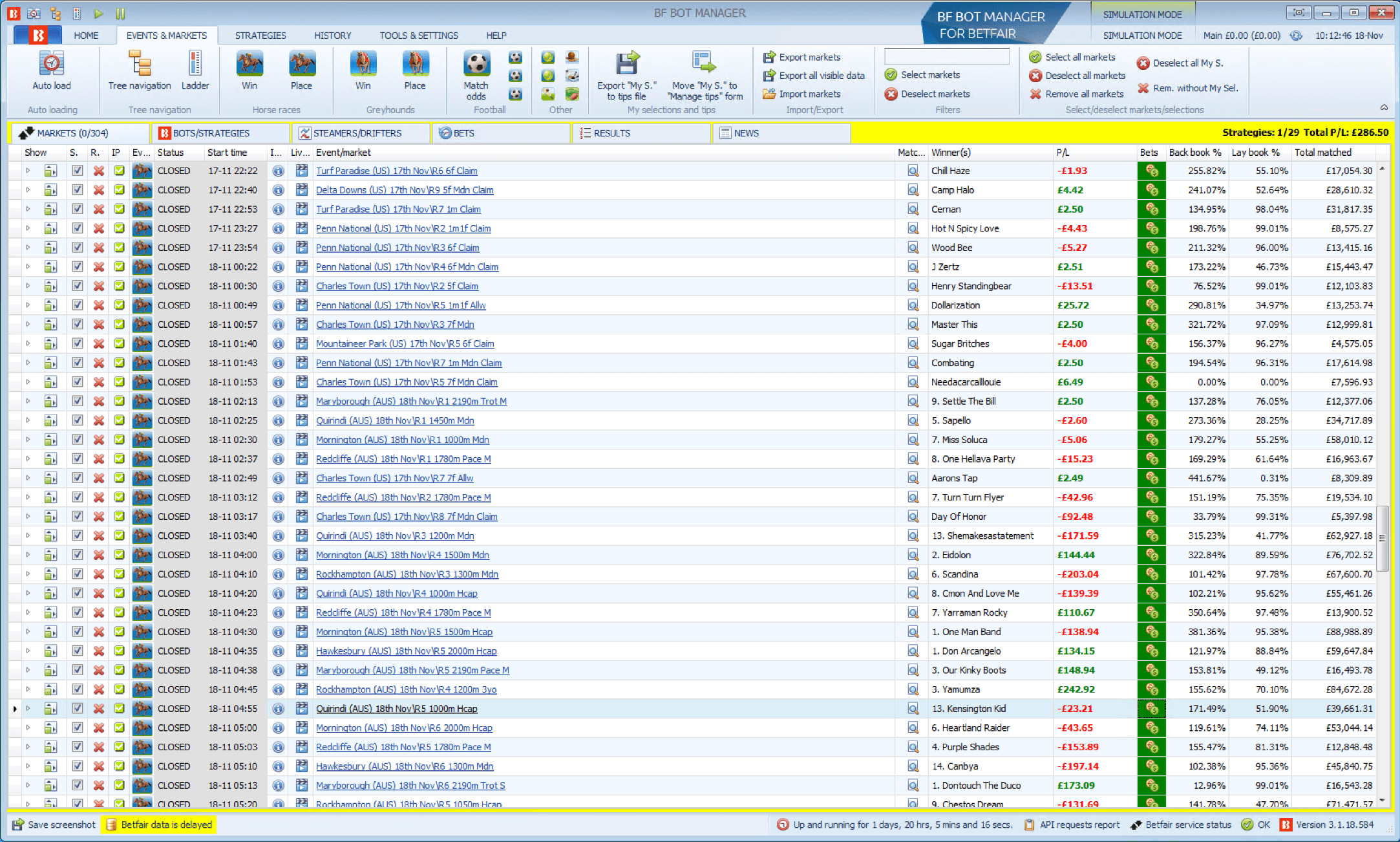Viewport: 1400px width, 842px height.
Task: Switch to STEAMERS/DRIFTERS panel tab
Action: [361, 133]
